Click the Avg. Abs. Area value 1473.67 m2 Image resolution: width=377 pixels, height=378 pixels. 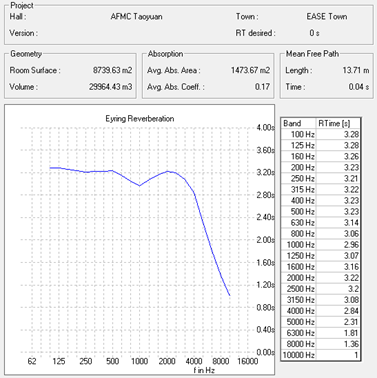coord(250,70)
